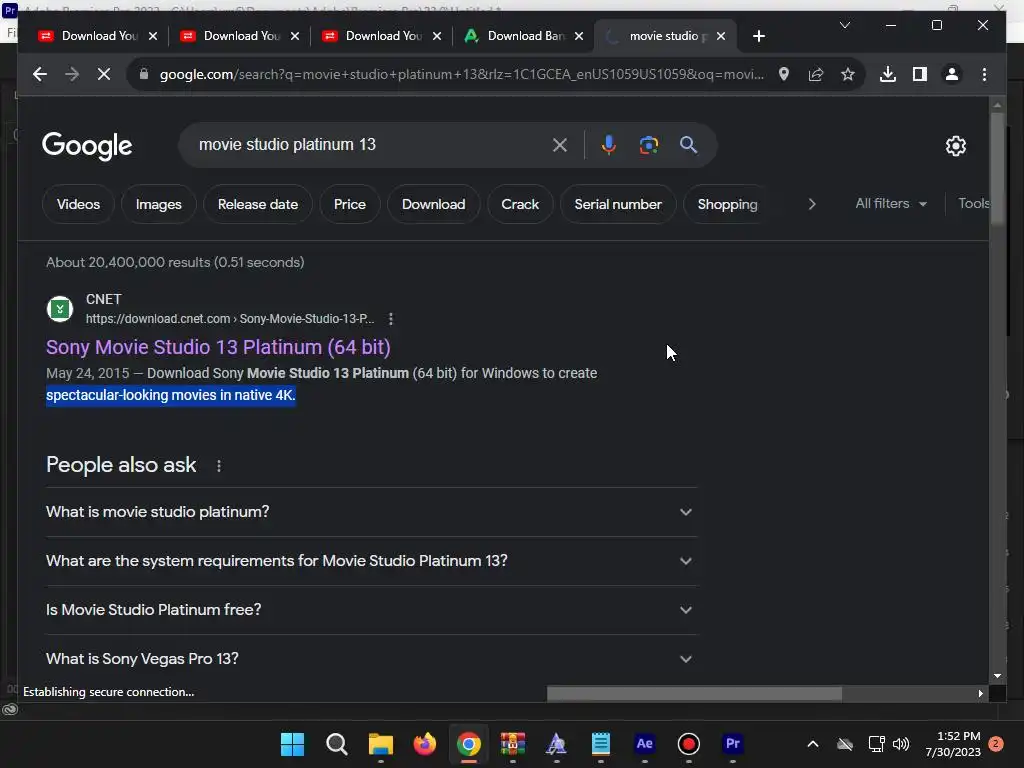The image size is (1024, 768).
Task: Click the forward navigation arrow
Action: coord(72,74)
